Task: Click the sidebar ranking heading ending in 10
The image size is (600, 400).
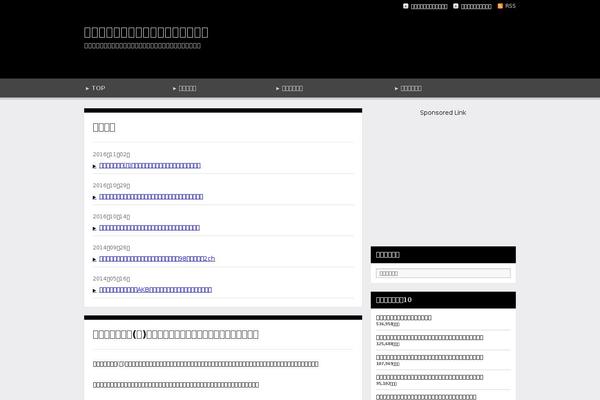Action: tap(394, 300)
